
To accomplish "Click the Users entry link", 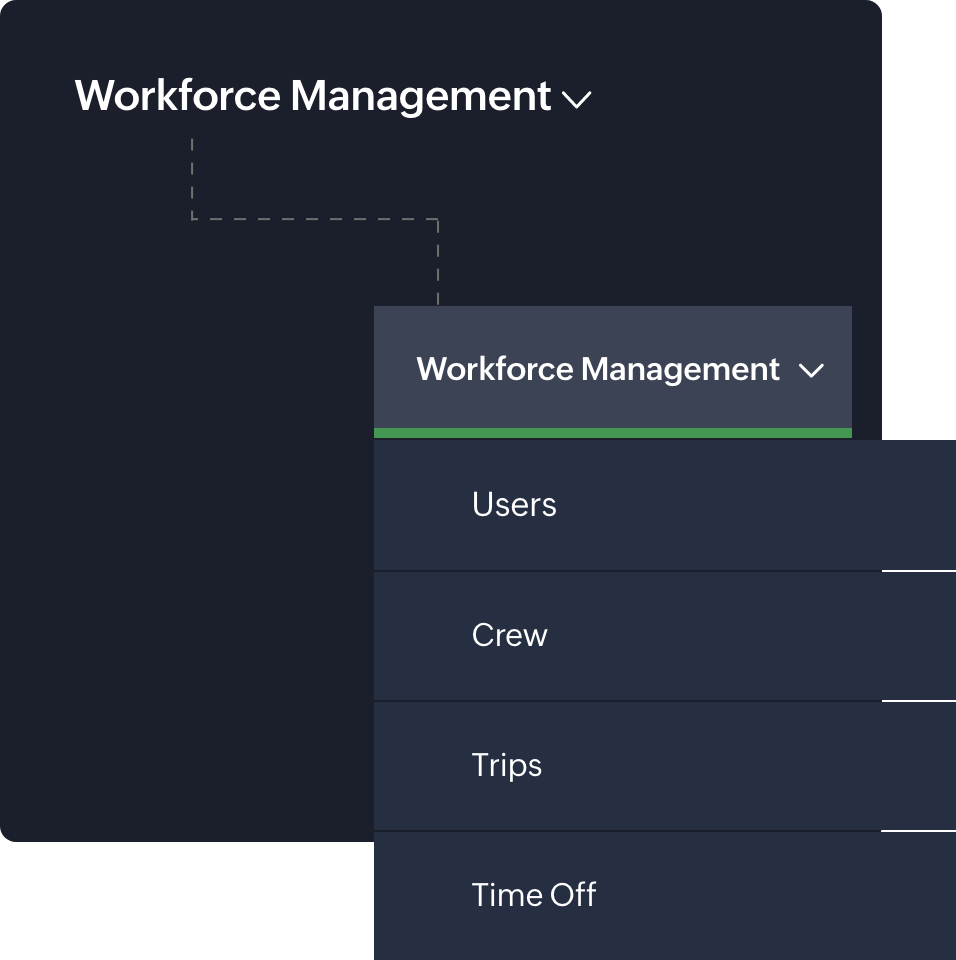I will (x=514, y=505).
